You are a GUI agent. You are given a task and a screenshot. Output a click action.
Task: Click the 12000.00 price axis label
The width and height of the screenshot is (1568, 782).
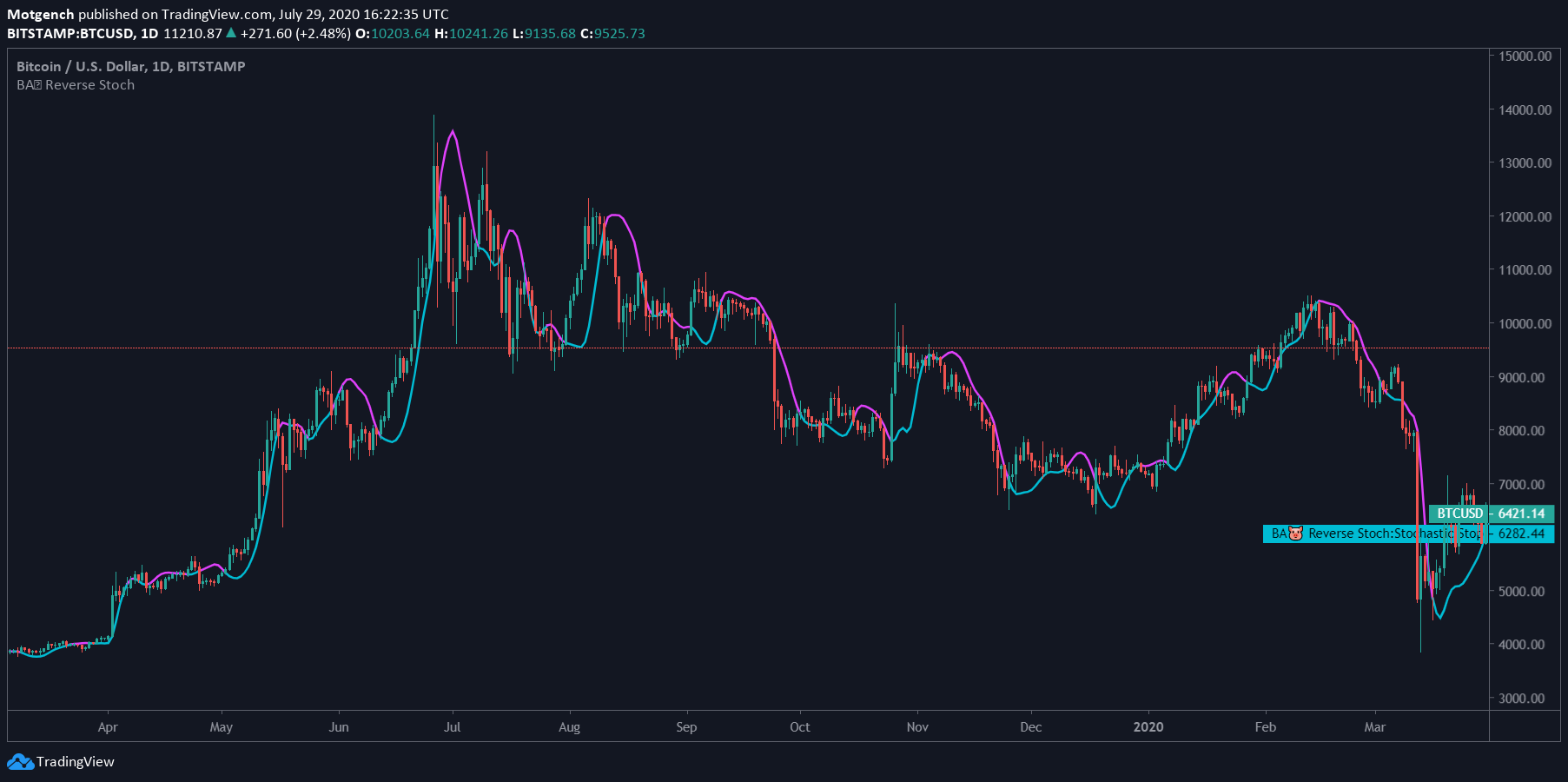click(x=1525, y=217)
